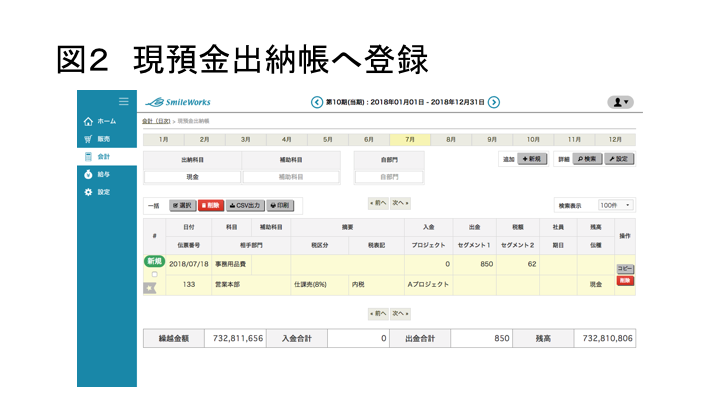Screen dimensions: 720x405
Task: Click lower 前へ pagination button
Action: pyautogui.click(x=378, y=314)
